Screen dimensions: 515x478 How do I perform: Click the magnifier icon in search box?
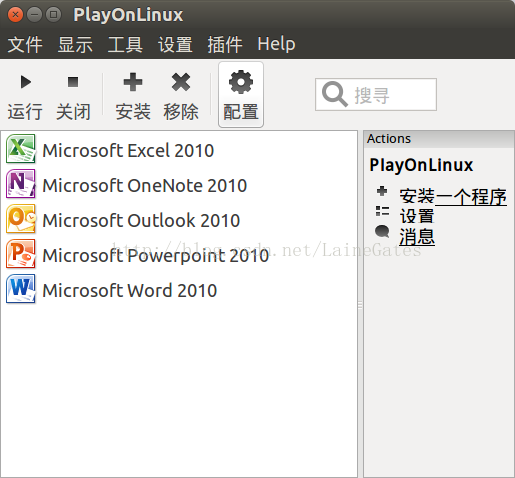click(x=334, y=94)
